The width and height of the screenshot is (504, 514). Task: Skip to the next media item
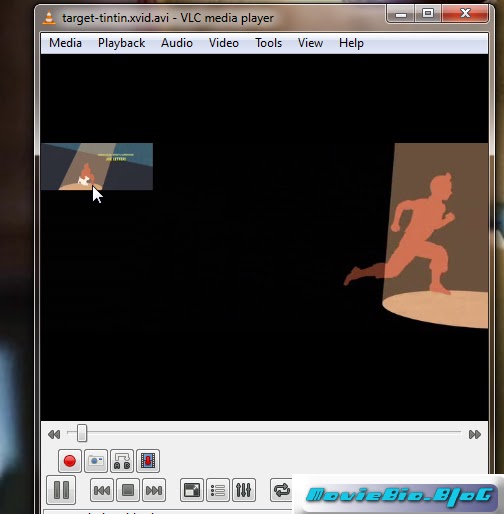pos(154,490)
